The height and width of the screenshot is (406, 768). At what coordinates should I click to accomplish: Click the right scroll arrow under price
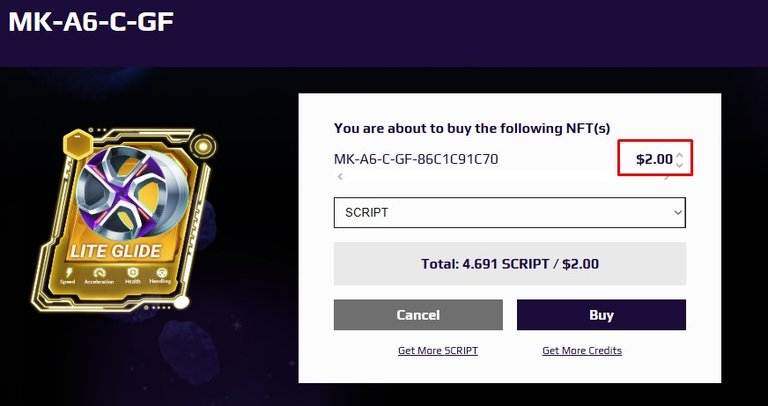click(666, 177)
